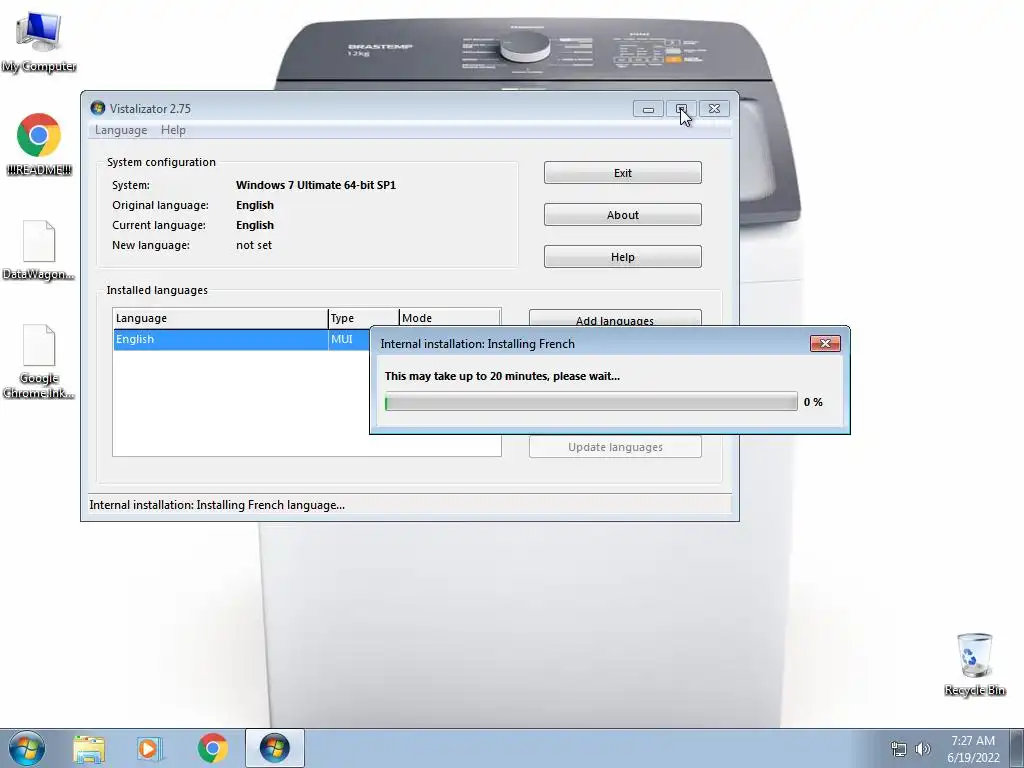Close the Installing French dialog

coord(825,344)
